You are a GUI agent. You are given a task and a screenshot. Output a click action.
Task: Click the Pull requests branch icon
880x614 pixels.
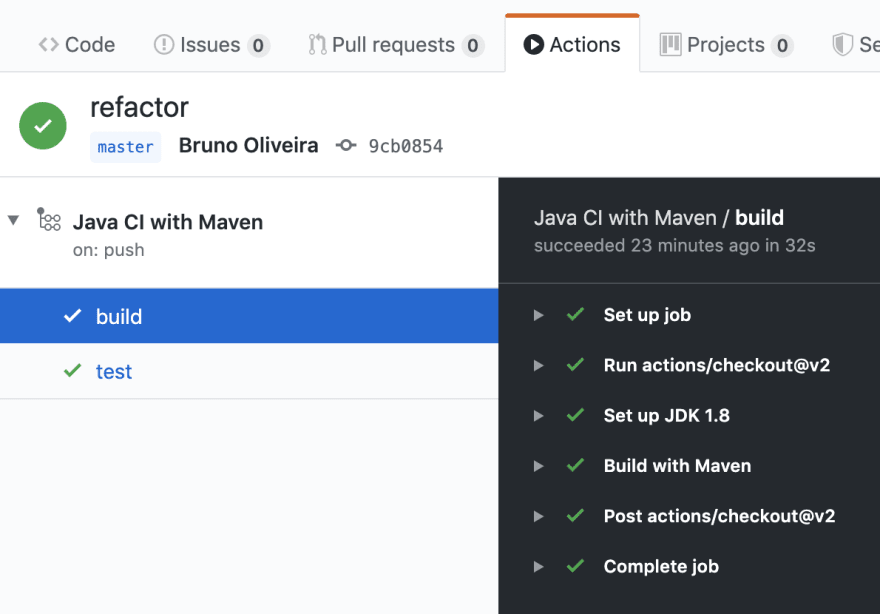[317, 45]
